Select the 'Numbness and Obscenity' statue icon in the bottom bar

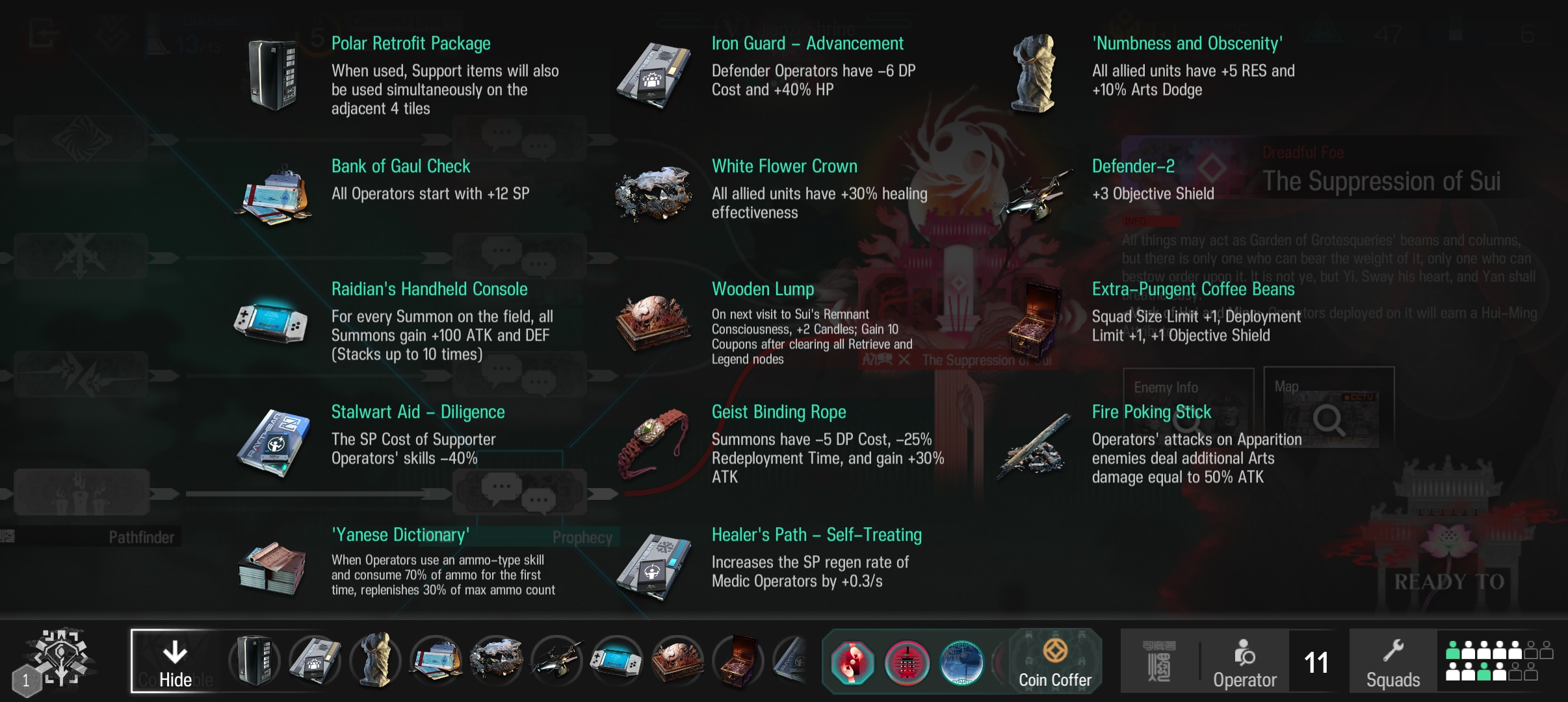(x=375, y=661)
